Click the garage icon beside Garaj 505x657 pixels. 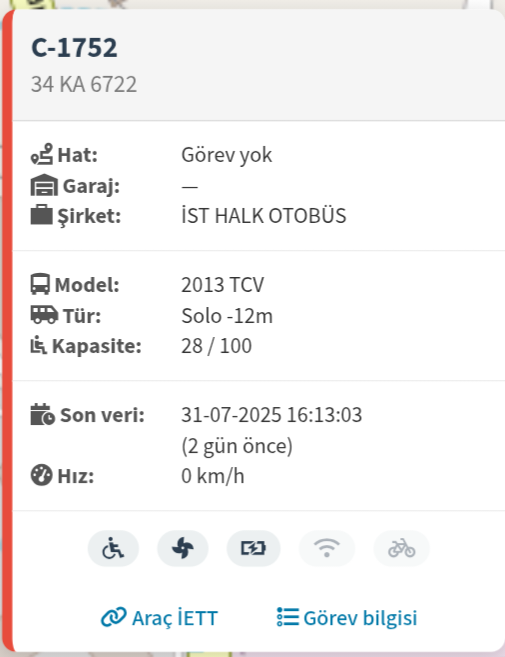pos(44,185)
